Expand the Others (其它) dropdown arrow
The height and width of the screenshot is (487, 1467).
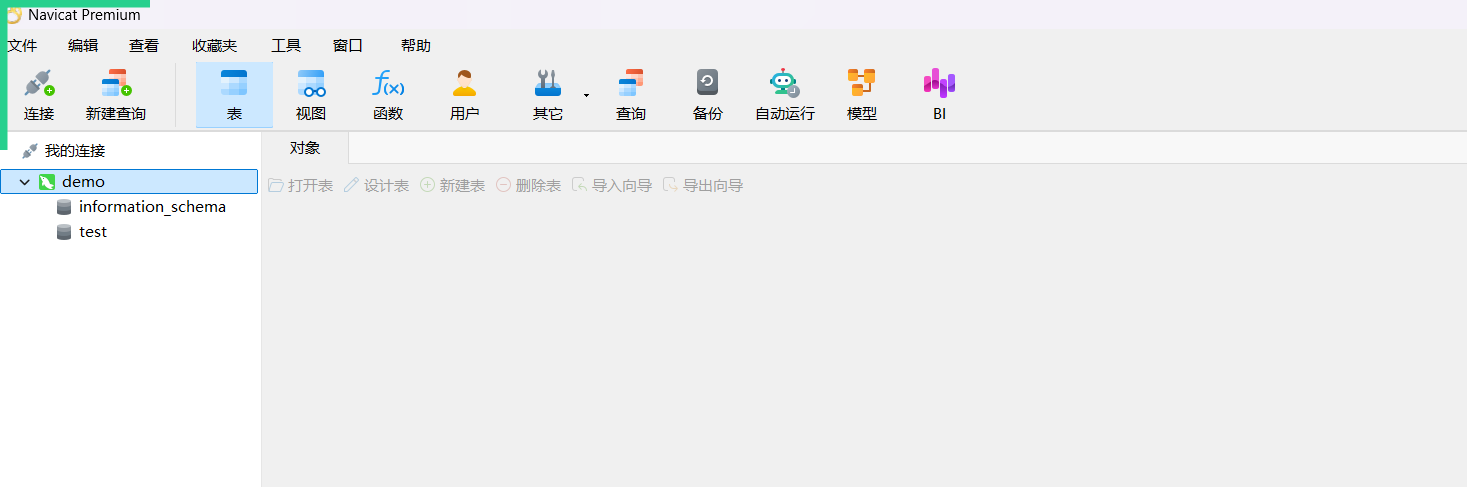(586, 96)
